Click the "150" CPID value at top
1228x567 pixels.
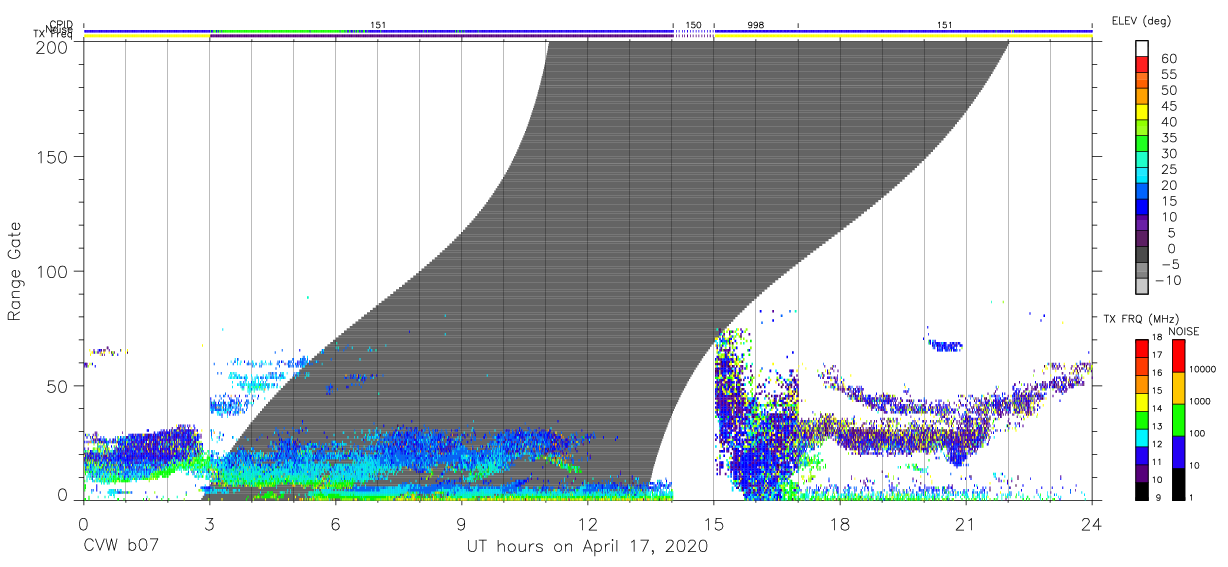coord(693,24)
